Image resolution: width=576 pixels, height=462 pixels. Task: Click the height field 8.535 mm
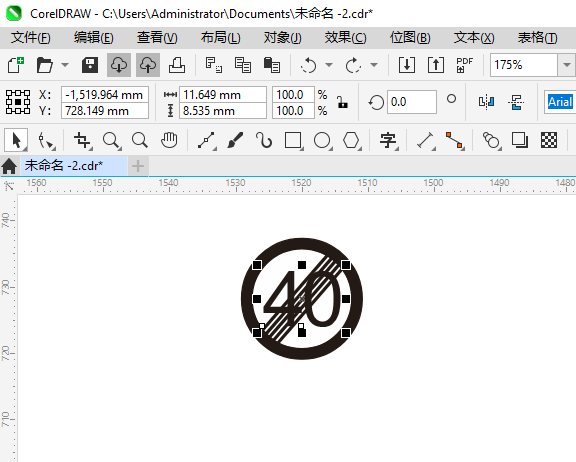223,111
